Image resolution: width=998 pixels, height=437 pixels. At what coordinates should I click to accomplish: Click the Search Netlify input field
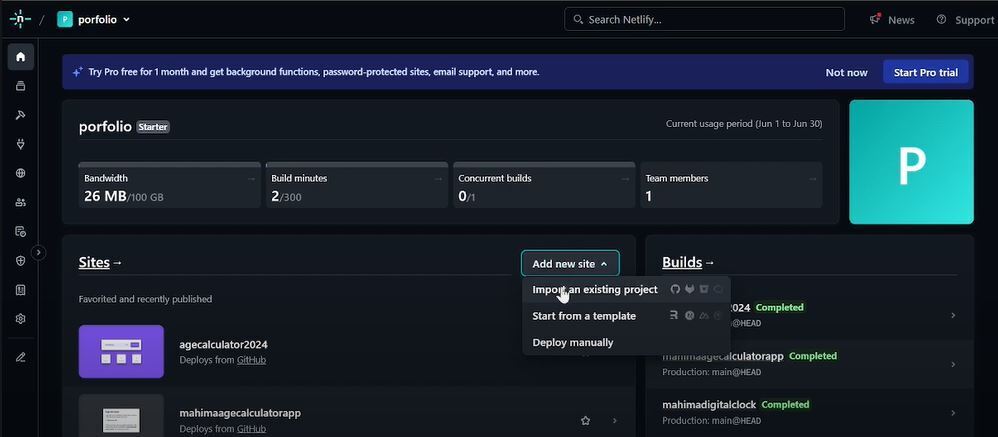[x=704, y=19]
